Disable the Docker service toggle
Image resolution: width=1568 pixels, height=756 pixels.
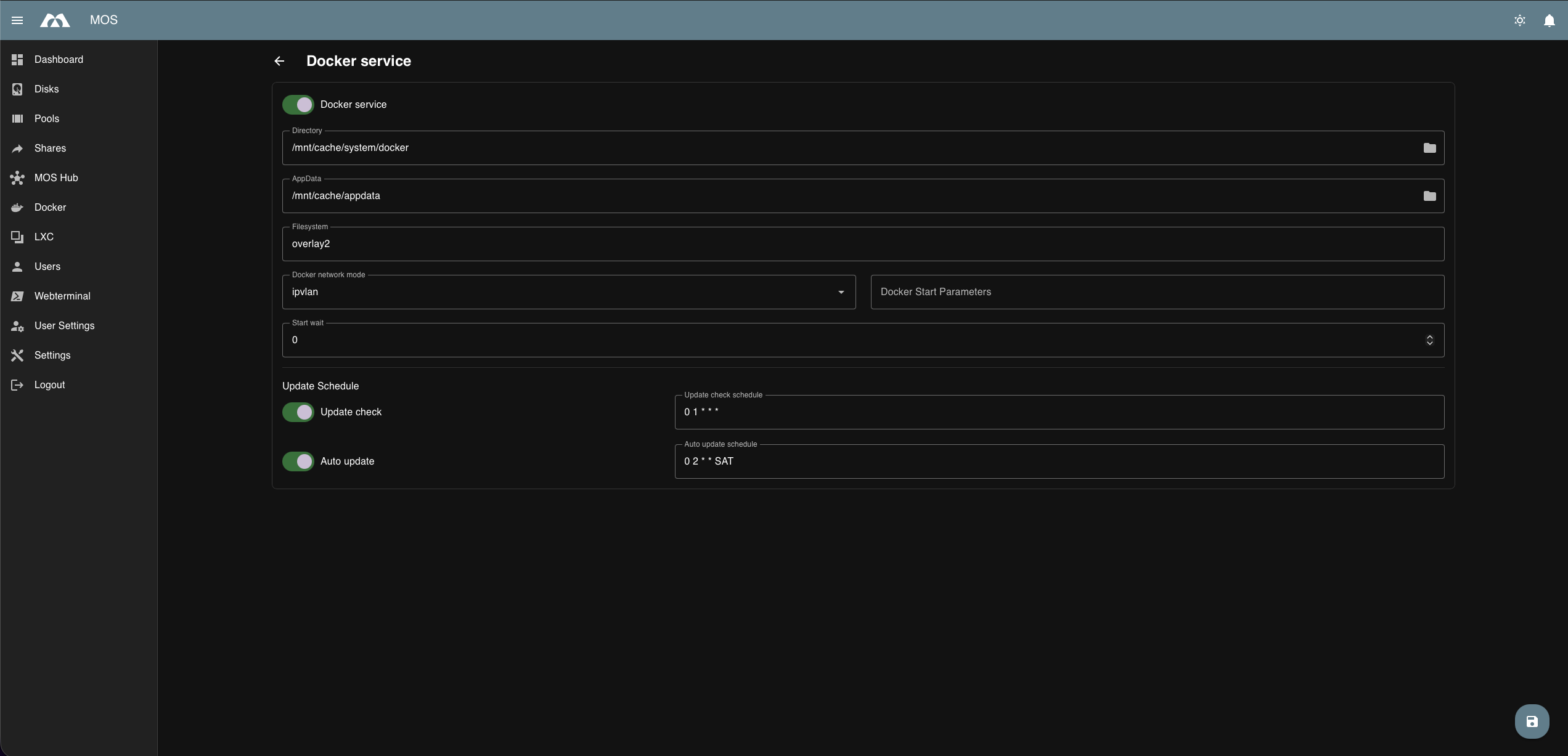click(298, 104)
